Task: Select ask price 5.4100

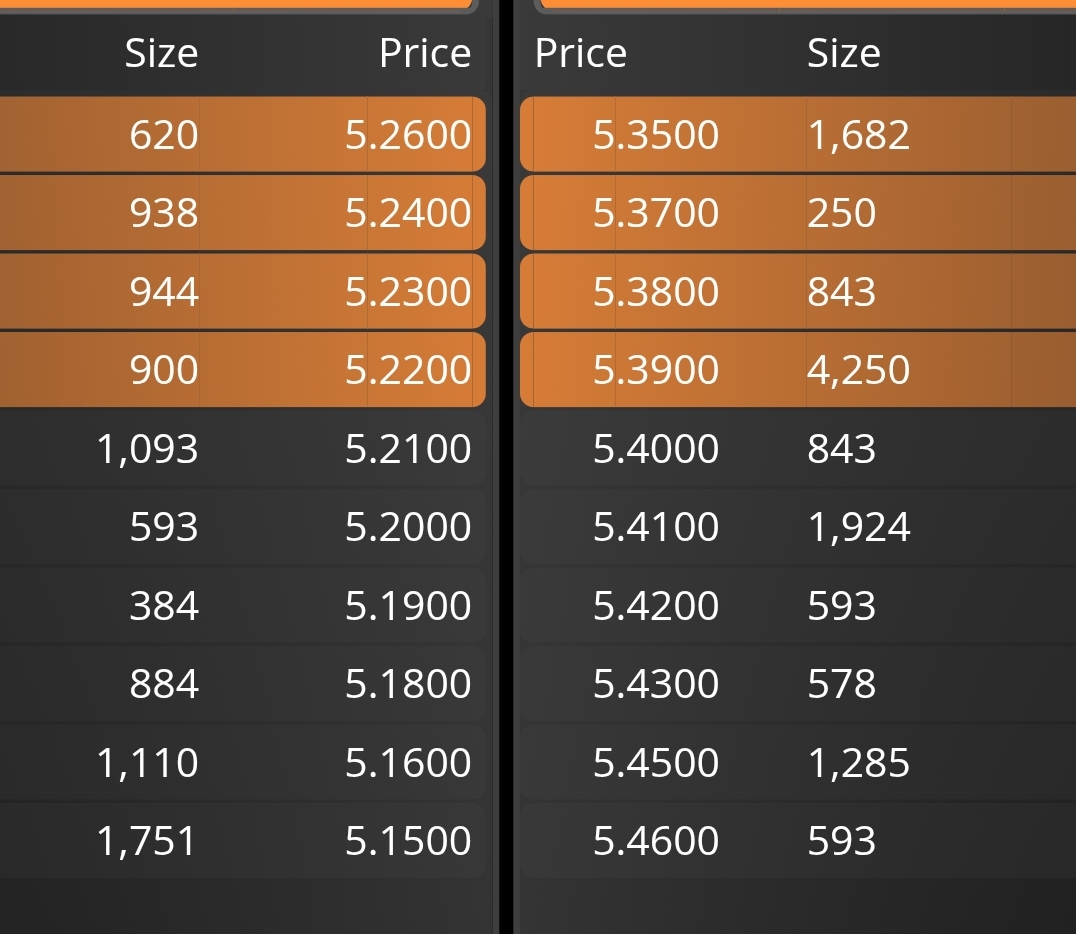Action: pos(656,527)
